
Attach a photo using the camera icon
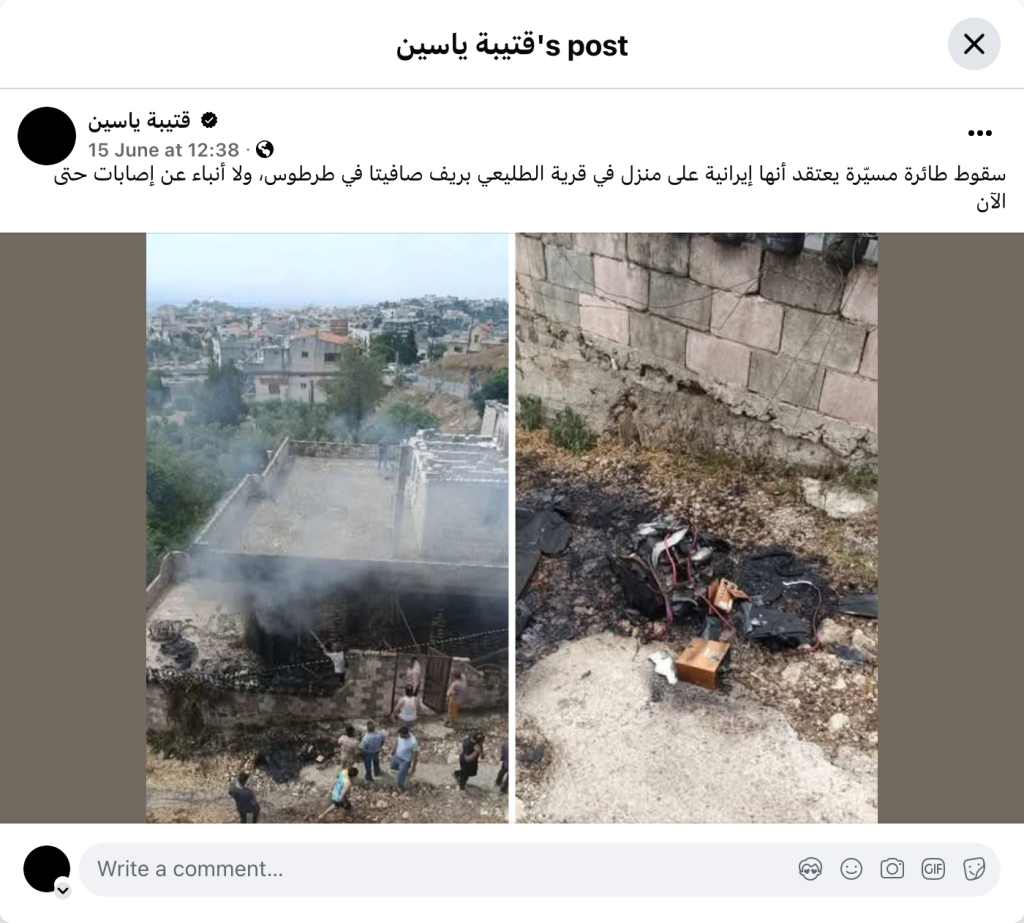892,869
